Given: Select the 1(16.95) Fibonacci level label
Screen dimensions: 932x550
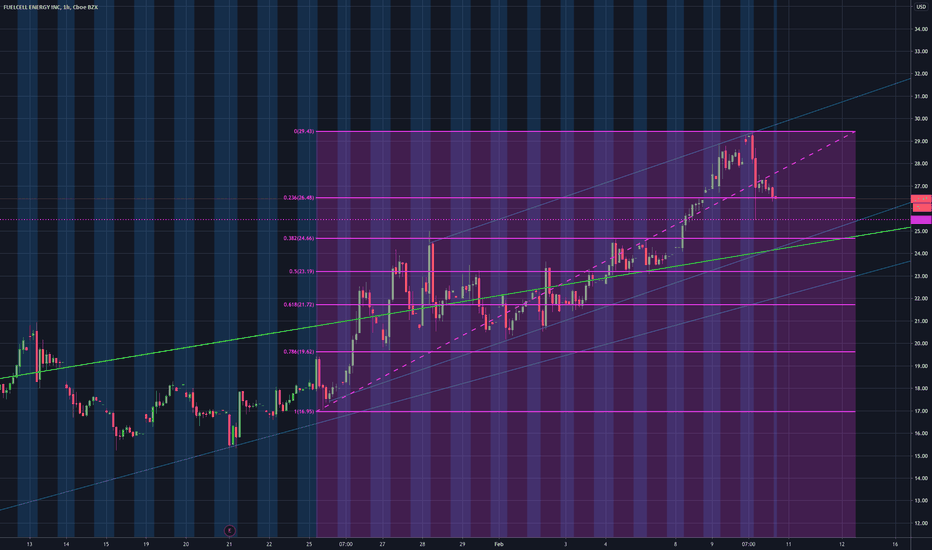Looking at the screenshot, I should tap(304, 411).
